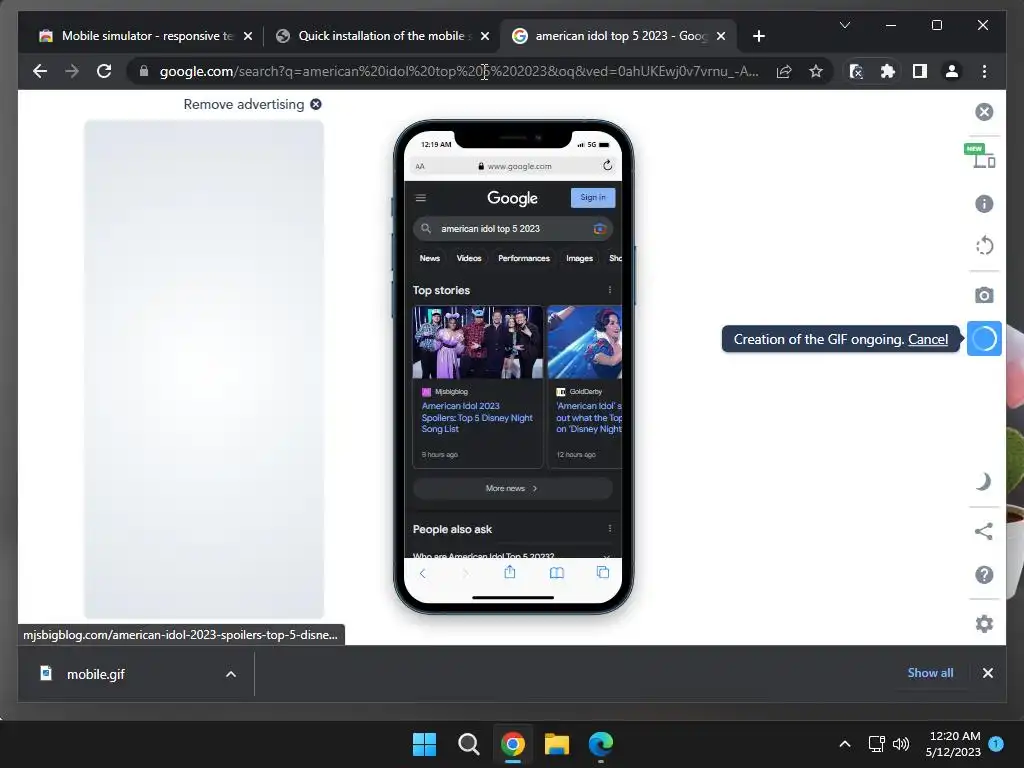Tap the simulated Safari back arrow
The width and height of the screenshot is (1024, 768).
tap(423, 573)
